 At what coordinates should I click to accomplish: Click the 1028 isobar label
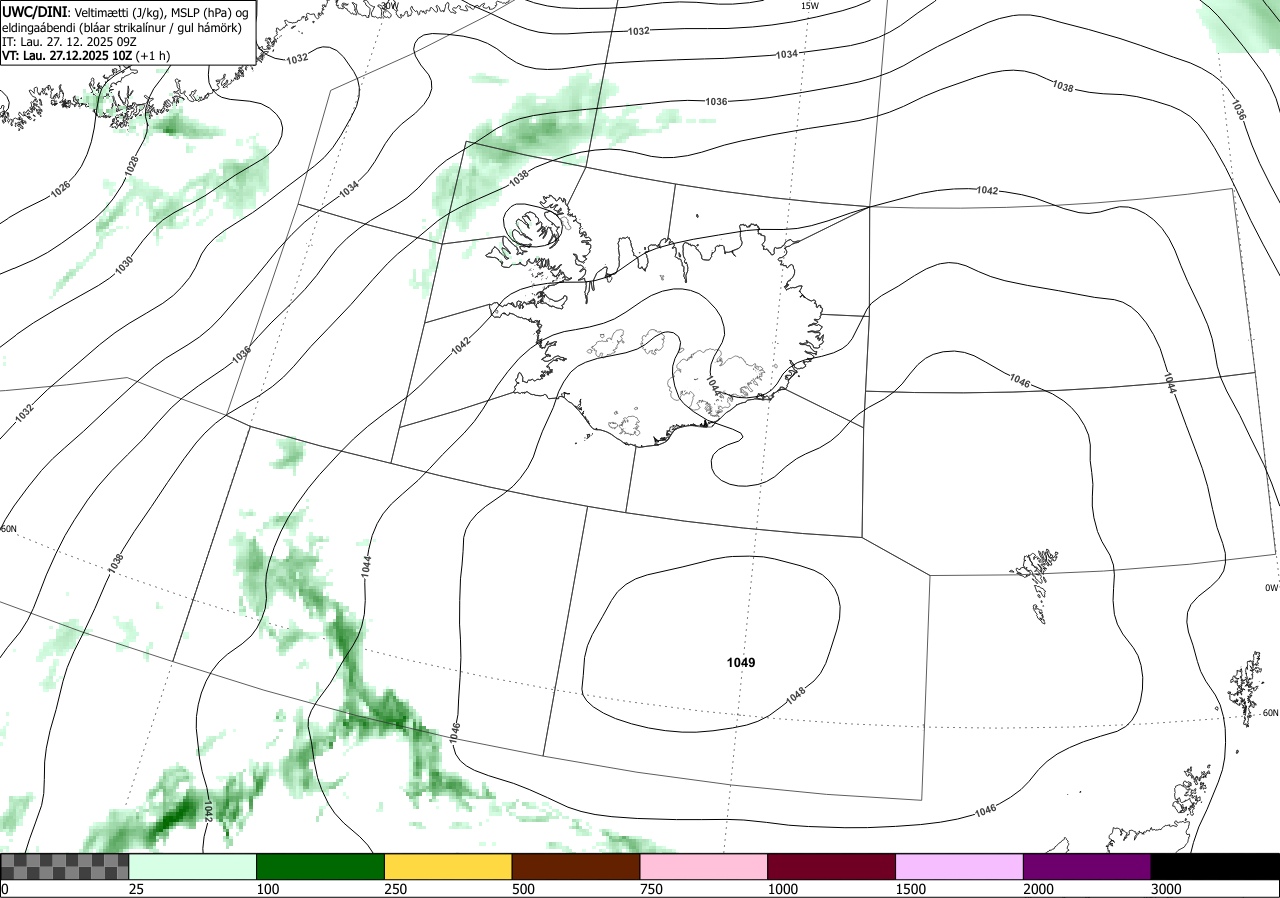pos(131,166)
